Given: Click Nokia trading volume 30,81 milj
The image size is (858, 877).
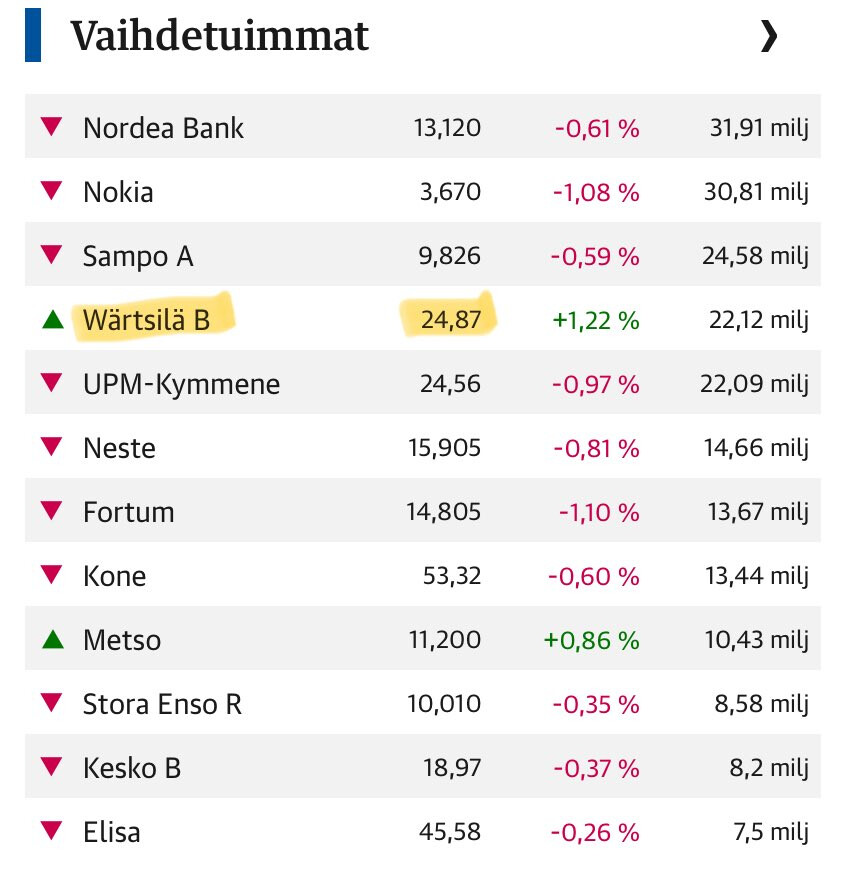Looking at the screenshot, I should 754,192.
